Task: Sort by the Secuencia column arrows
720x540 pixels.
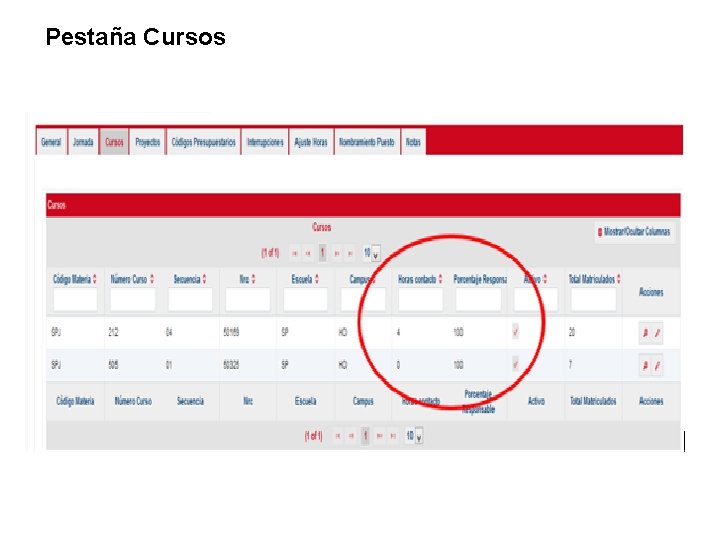Action: tap(204, 279)
